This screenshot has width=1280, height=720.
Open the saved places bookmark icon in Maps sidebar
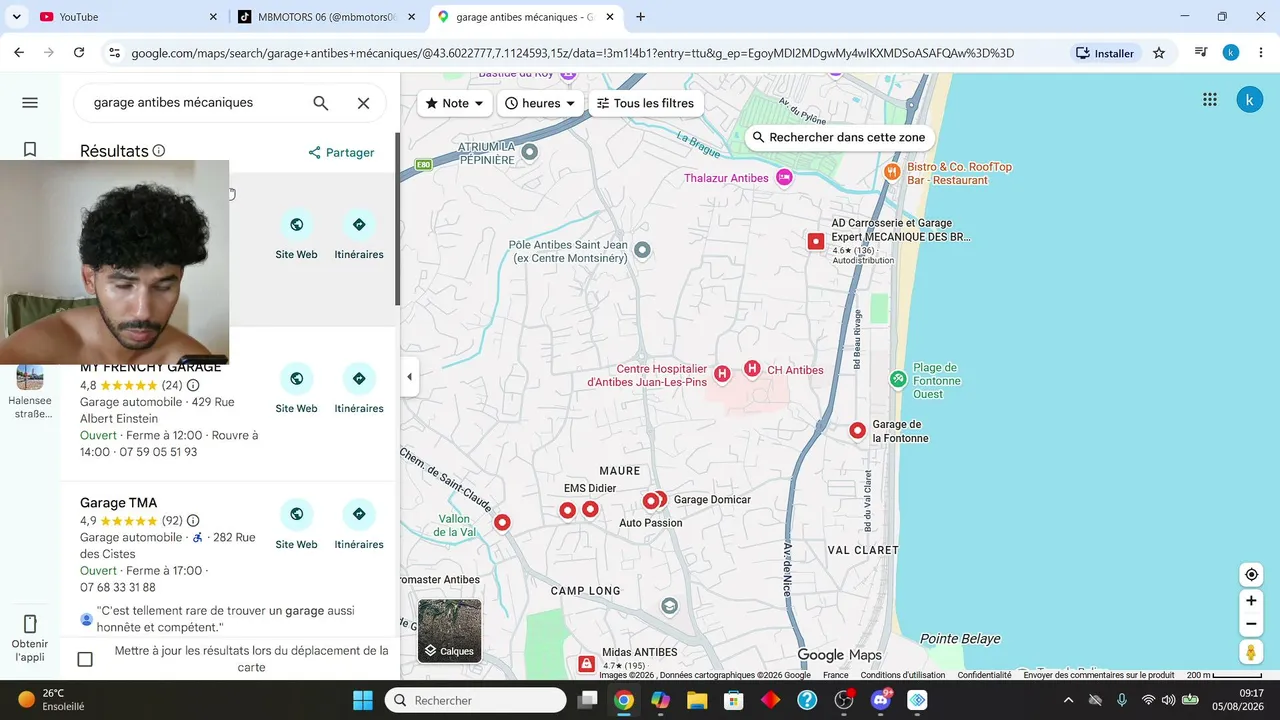click(30, 150)
